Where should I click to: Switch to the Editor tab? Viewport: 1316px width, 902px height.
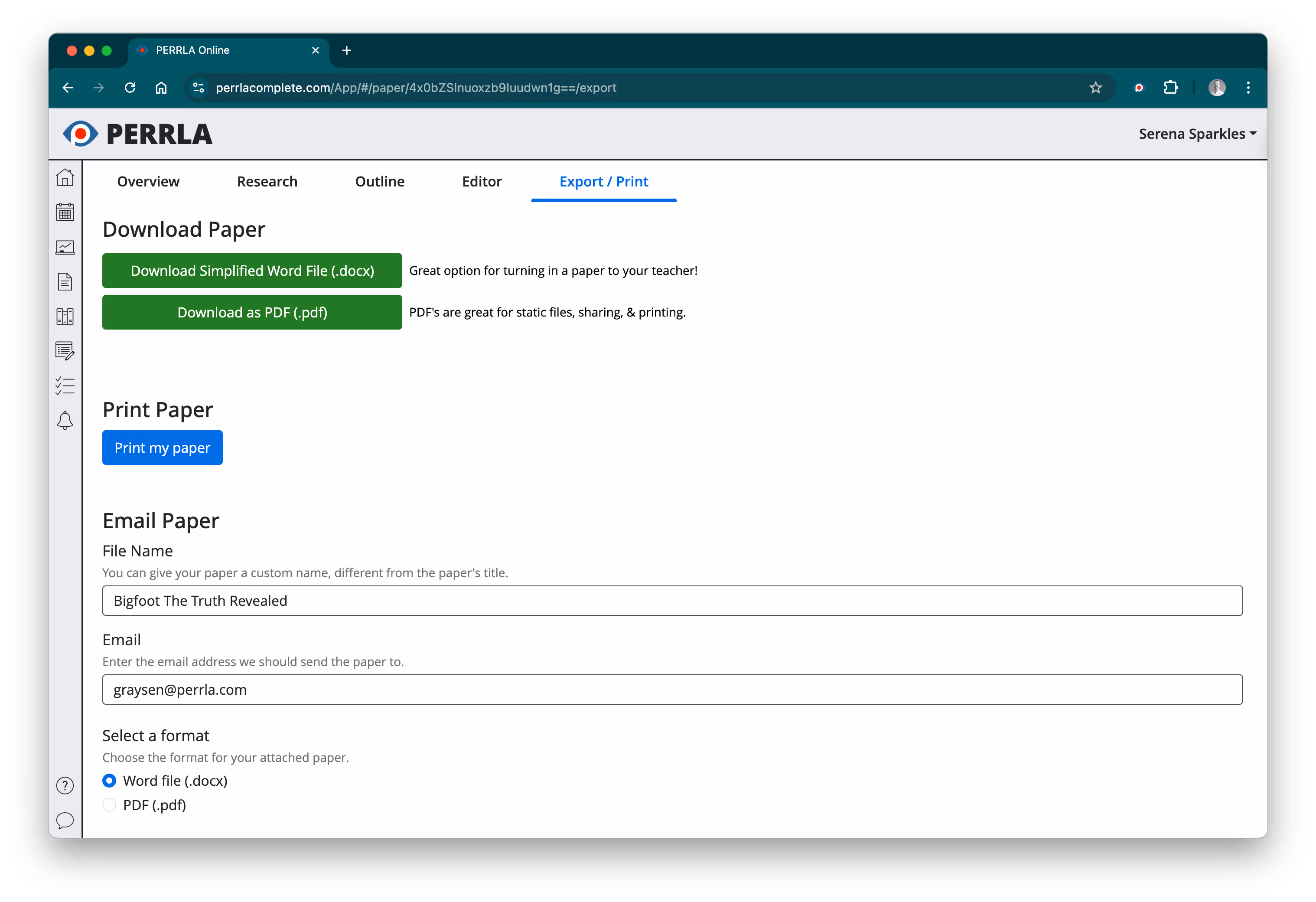pos(482,181)
